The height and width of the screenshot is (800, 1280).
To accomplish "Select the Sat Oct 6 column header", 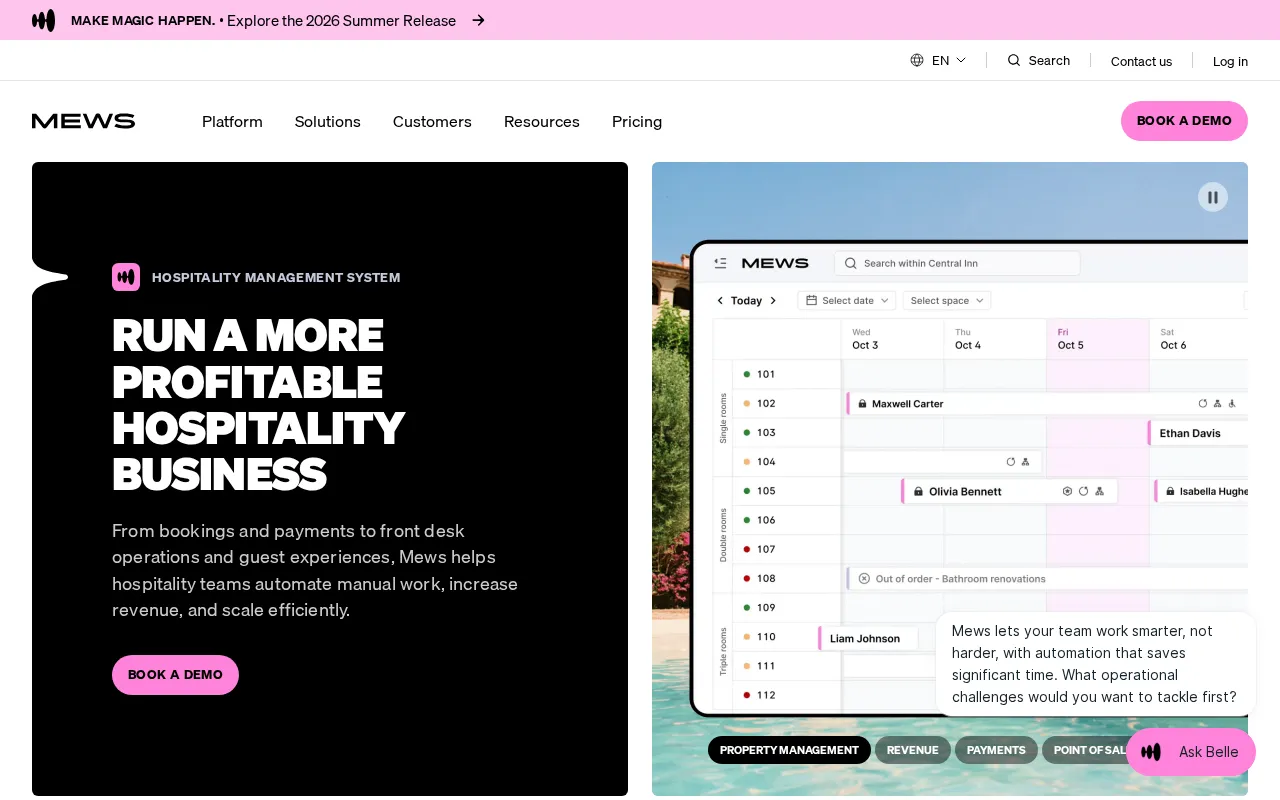I will pos(1200,339).
